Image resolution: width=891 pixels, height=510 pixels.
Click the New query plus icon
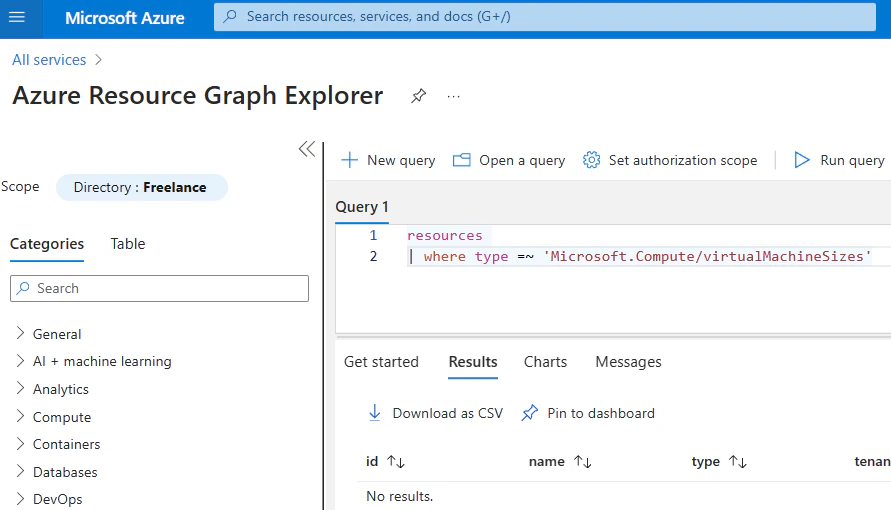coord(349,160)
